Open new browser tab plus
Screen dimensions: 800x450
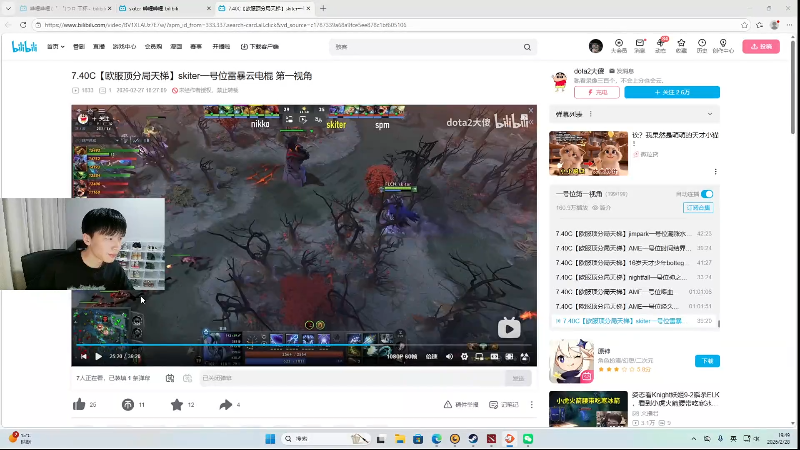coord(323,9)
